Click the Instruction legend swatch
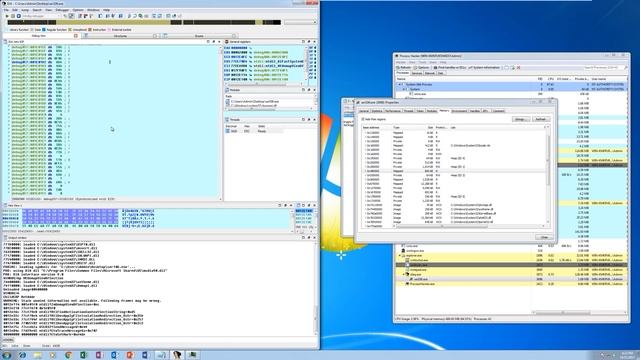 (90, 30)
